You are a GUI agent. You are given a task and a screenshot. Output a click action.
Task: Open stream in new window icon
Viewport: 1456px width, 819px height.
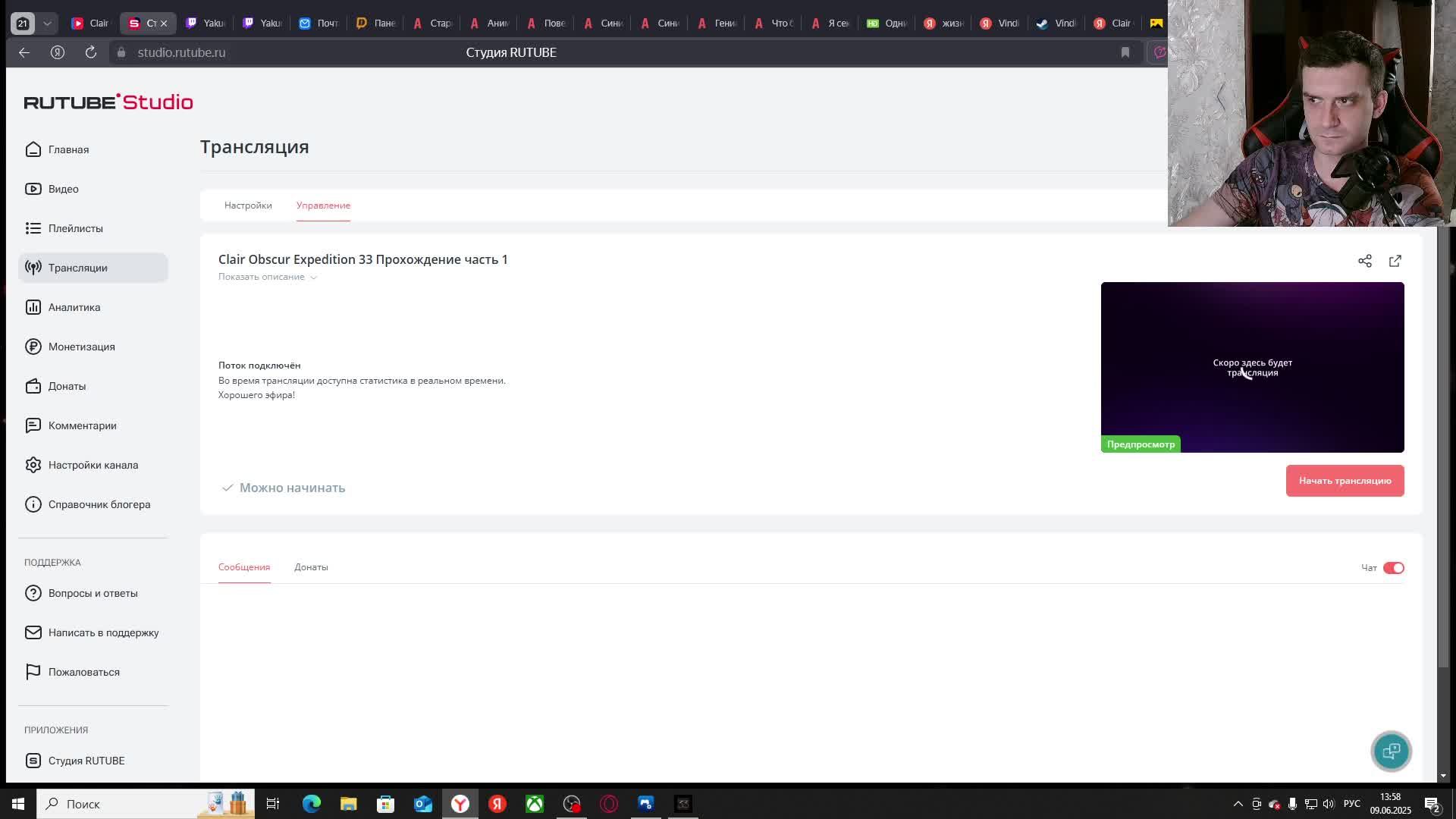pyautogui.click(x=1395, y=261)
